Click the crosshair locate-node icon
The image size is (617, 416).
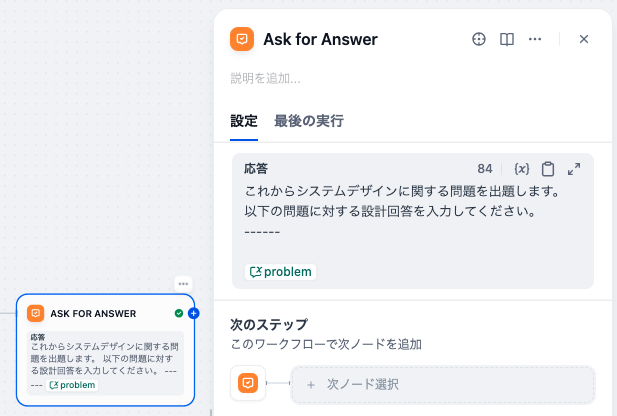click(x=478, y=39)
